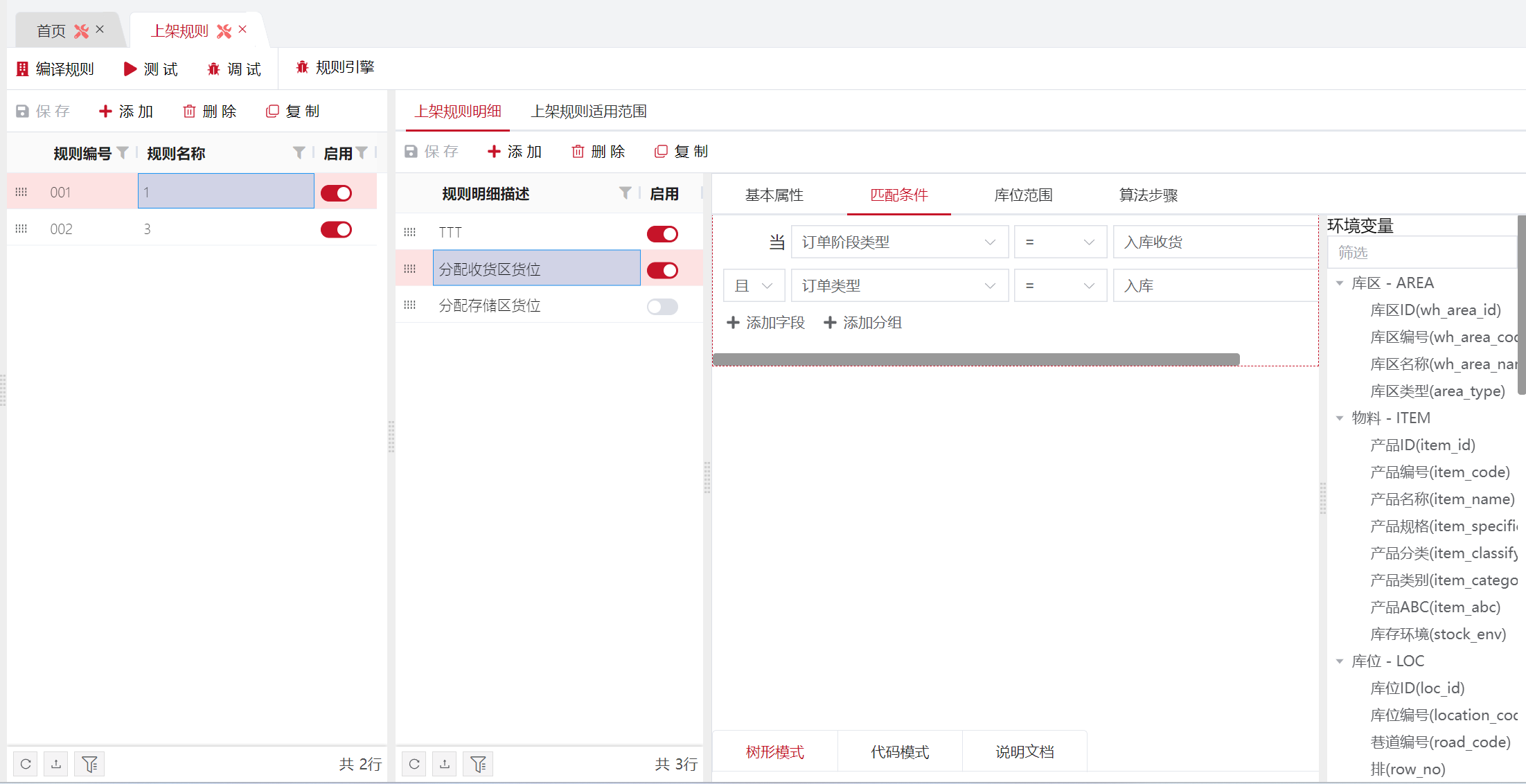
Task: Click export icon under rule detail list
Action: pos(445,764)
